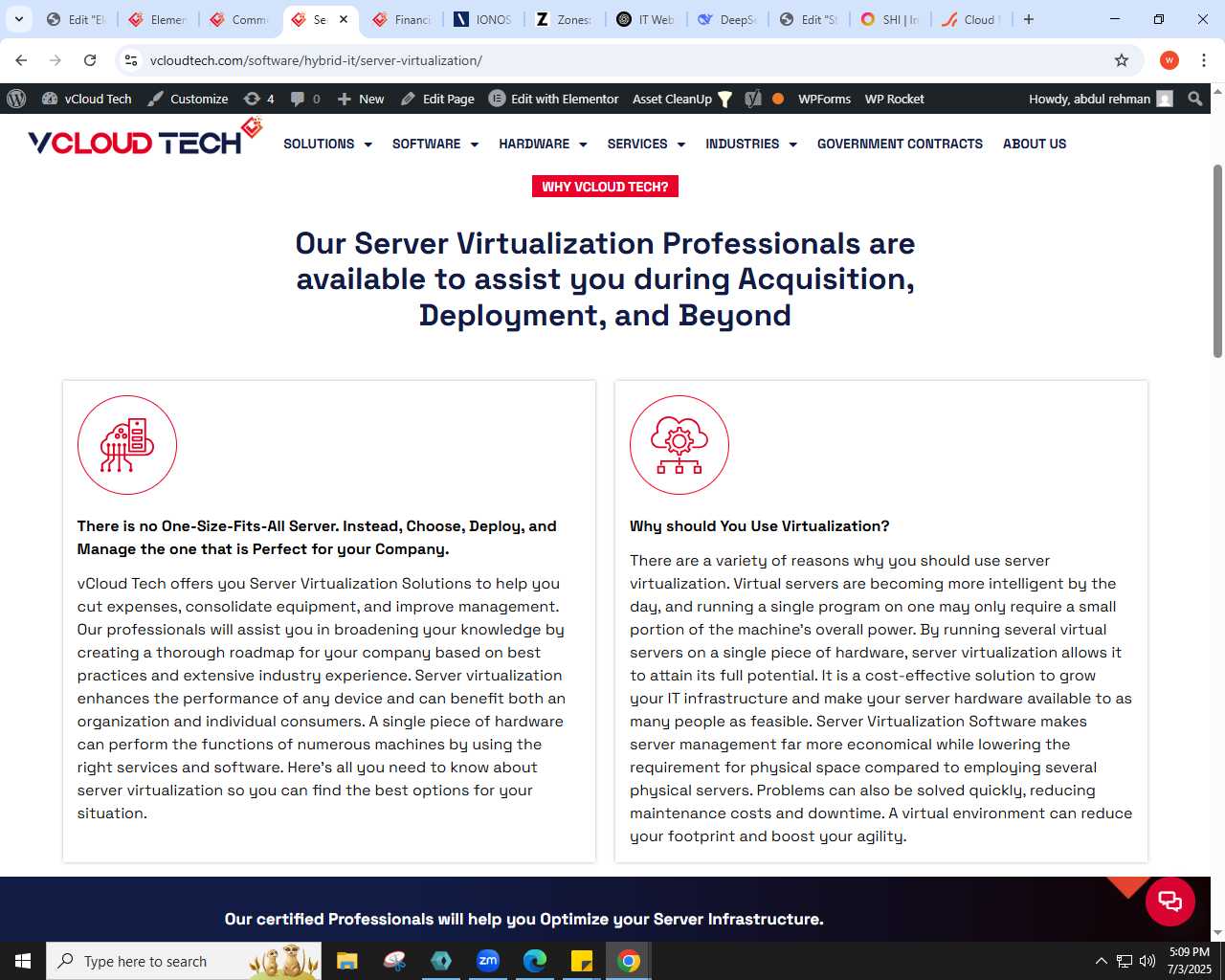Image resolution: width=1225 pixels, height=980 pixels.
Task: Click the updates icon showing 4
Action: [258, 99]
